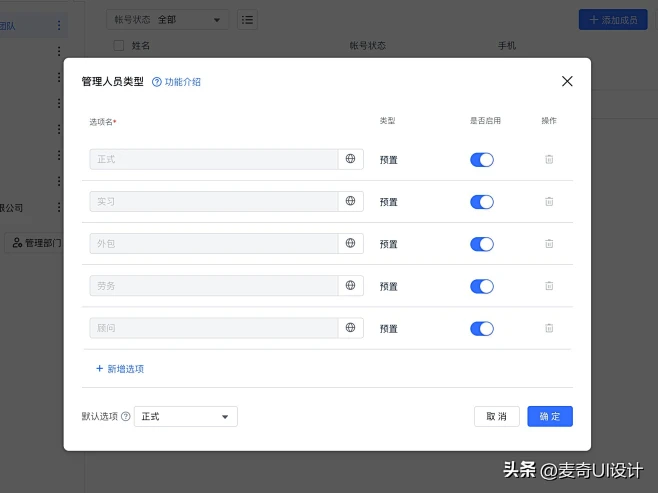Screen dimensions: 658x493
Task: Click the globe icon in the 劳务 row
Action: click(350, 285)
